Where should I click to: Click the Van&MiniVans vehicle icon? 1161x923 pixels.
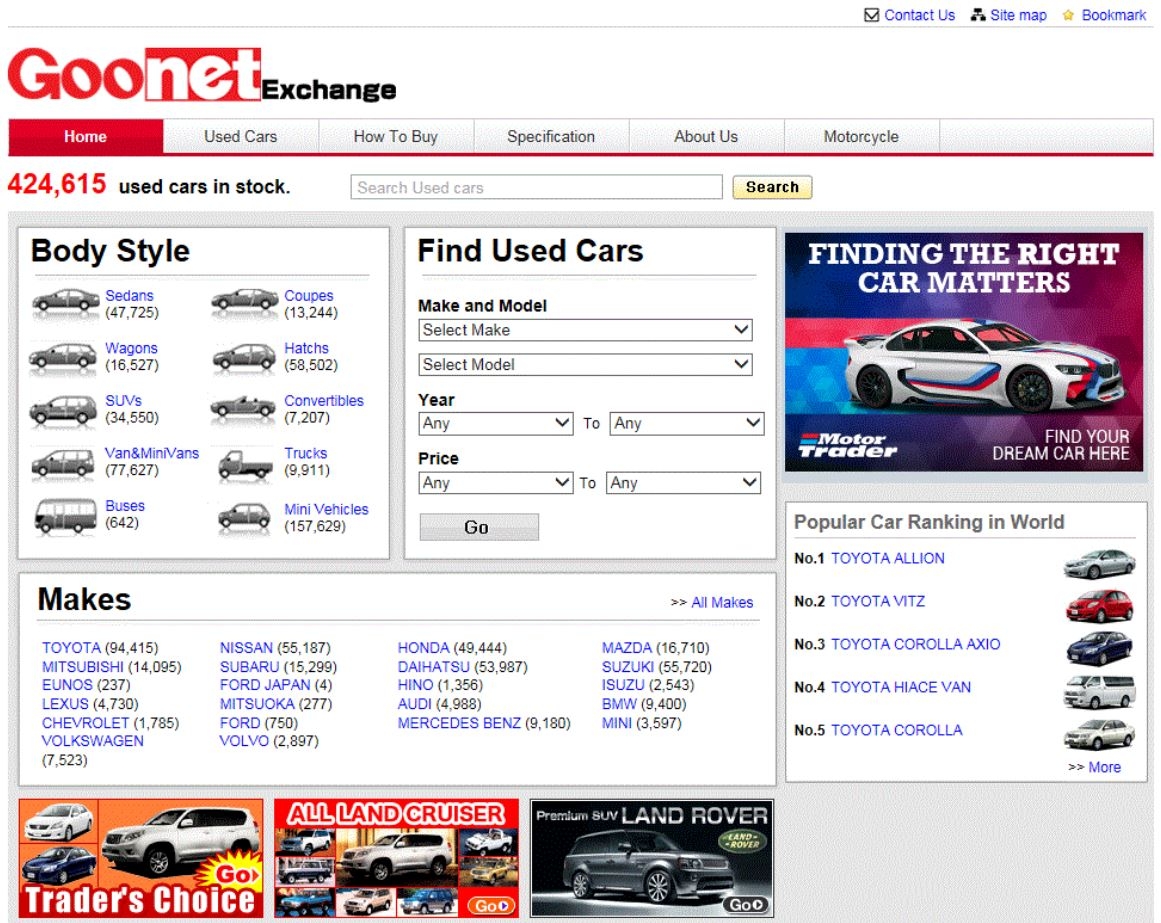click(63, 463)
